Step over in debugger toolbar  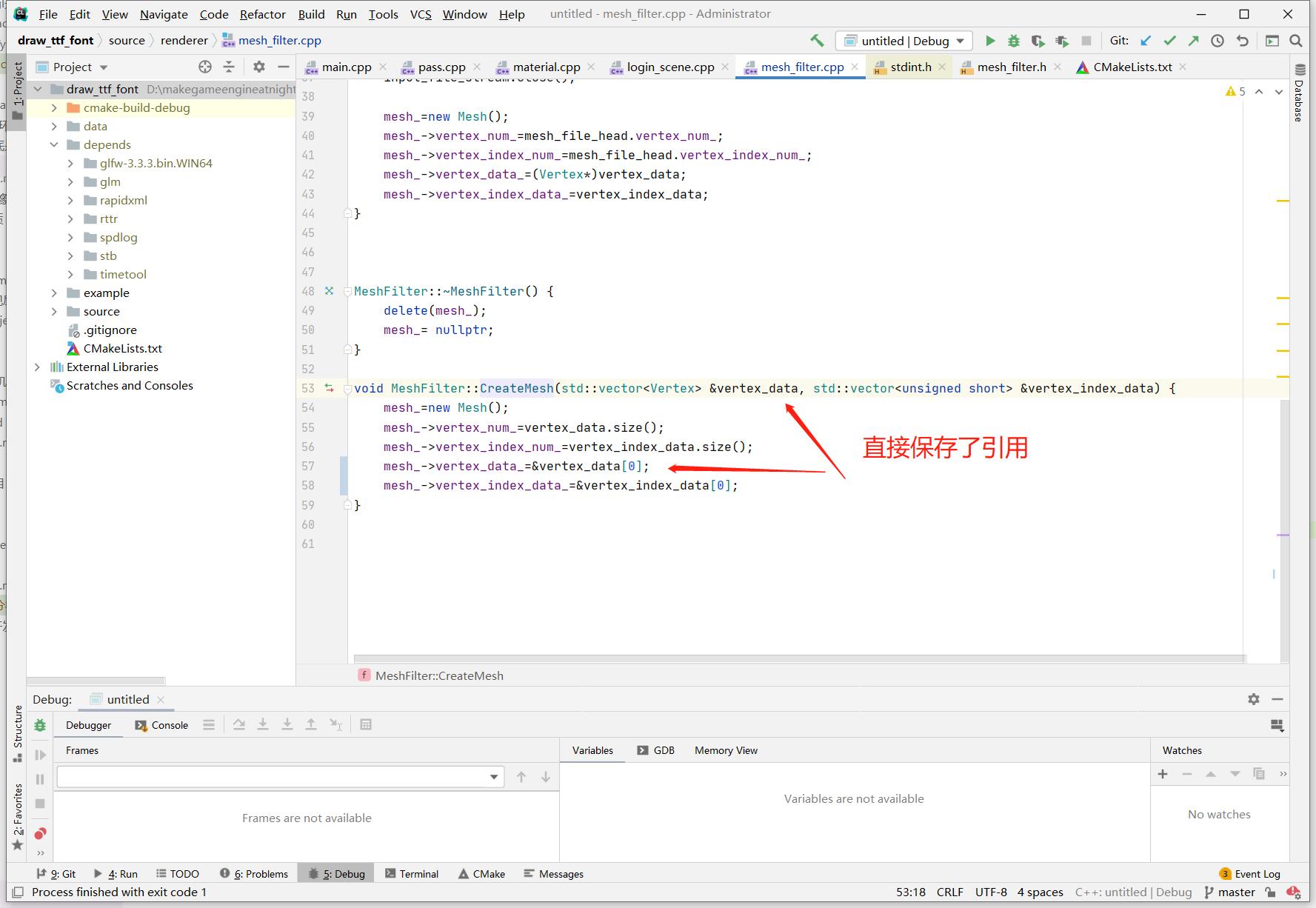(238, 724)
